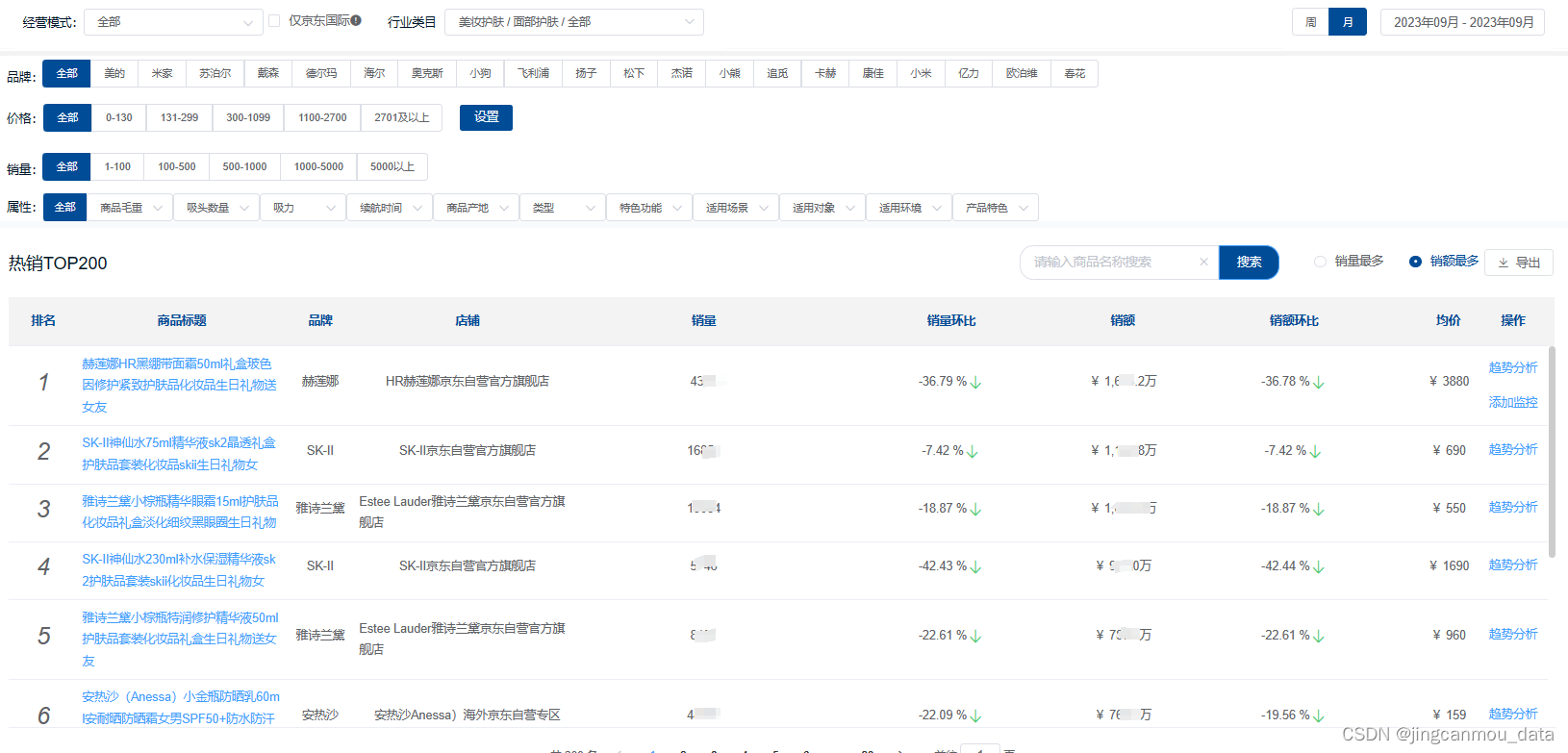Click the green down arrow beside -7.42 % sales-volume change in row 2
This screenshot has height=753, width=1568.
click(973, 451)
